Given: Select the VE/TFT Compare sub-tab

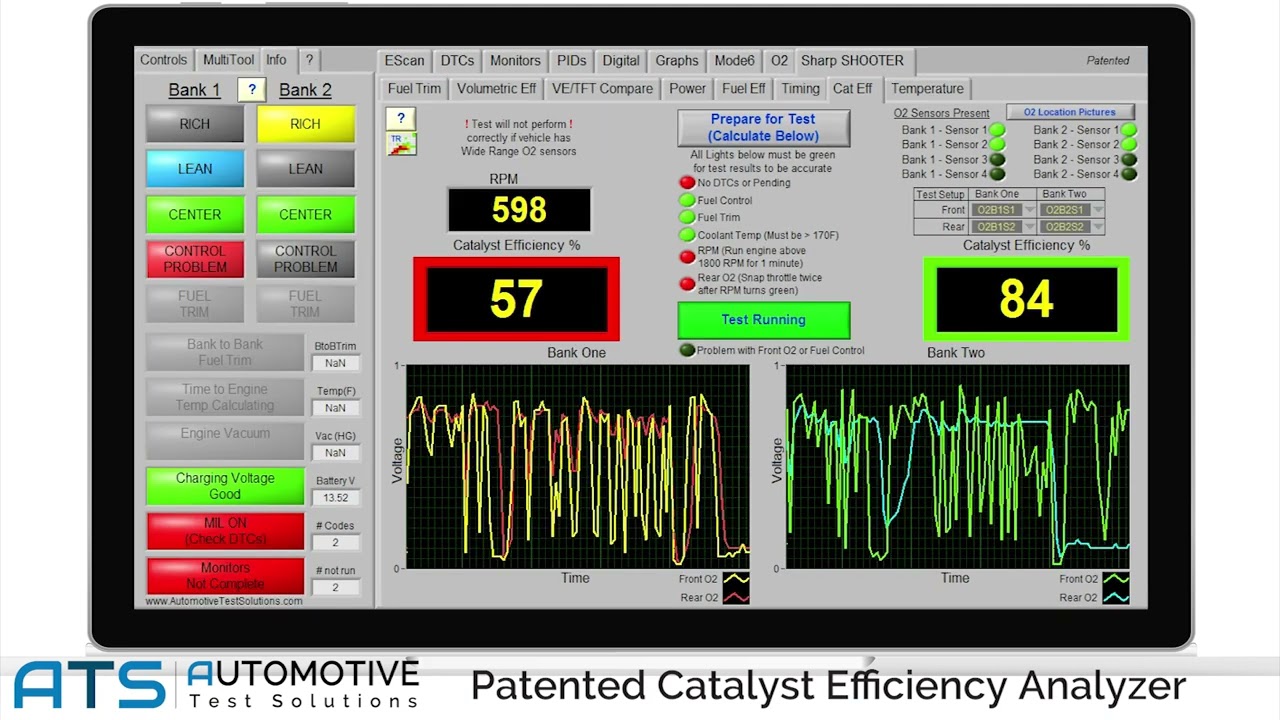Looking at the screenshot, I should coord(602,89).
